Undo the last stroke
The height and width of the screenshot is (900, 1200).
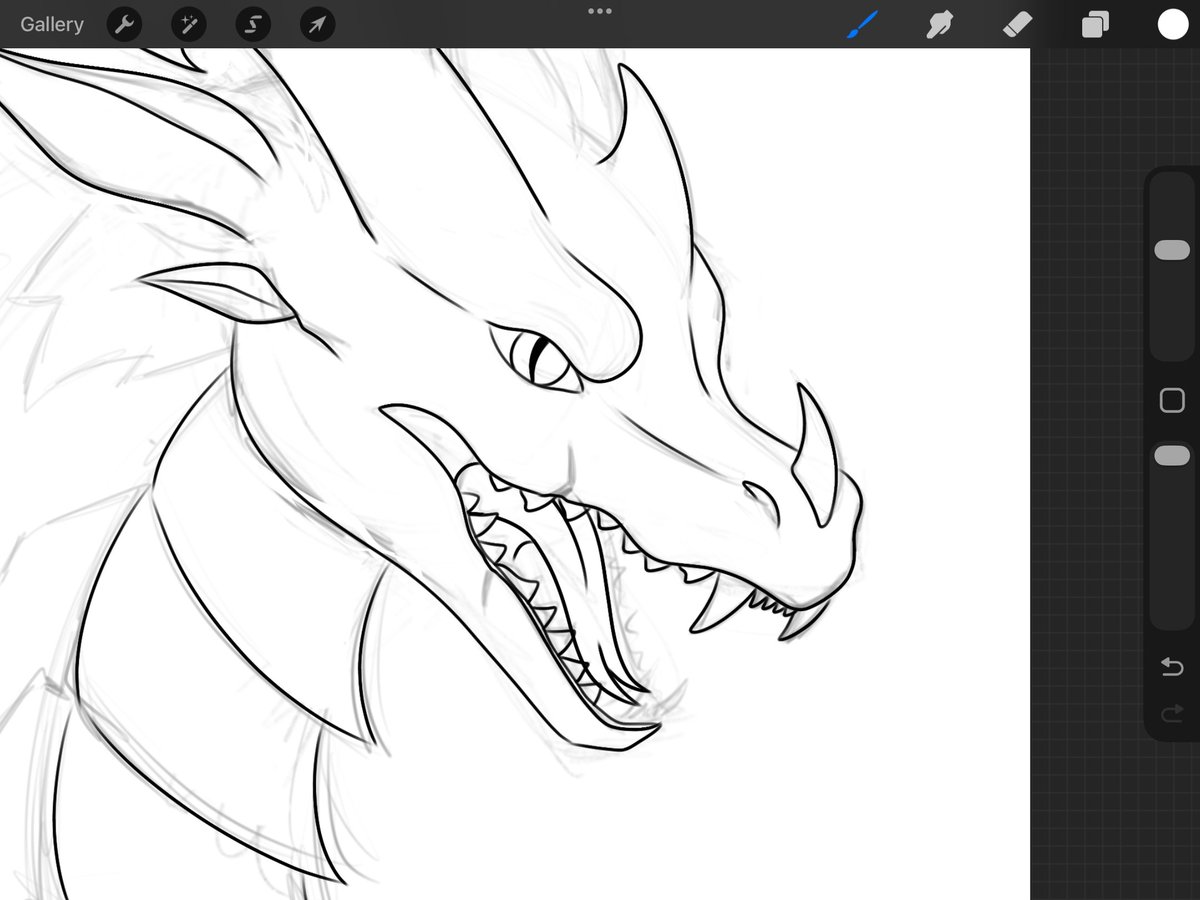pos(1172,667)
